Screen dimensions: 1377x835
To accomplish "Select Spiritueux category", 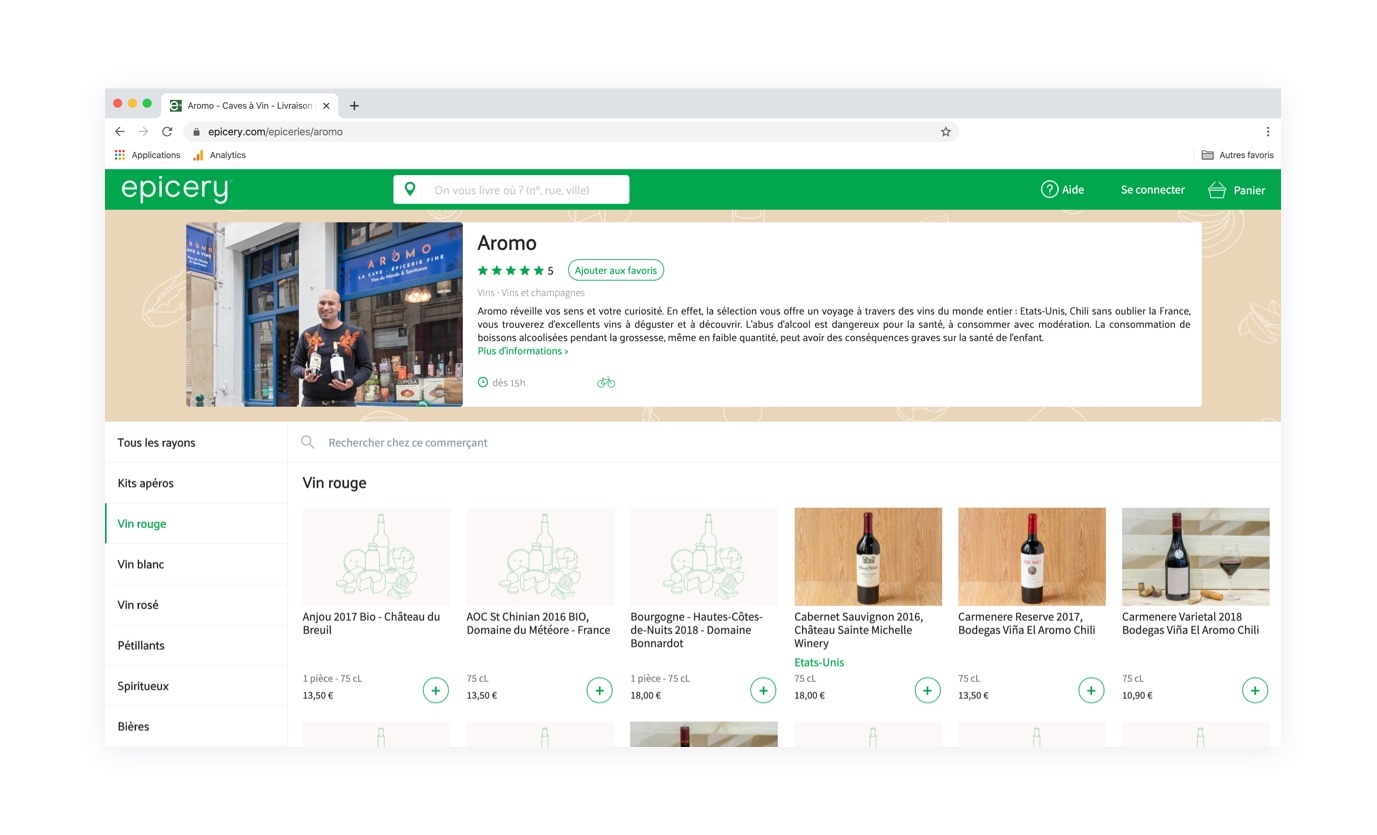I will click(x=196, y=686).
